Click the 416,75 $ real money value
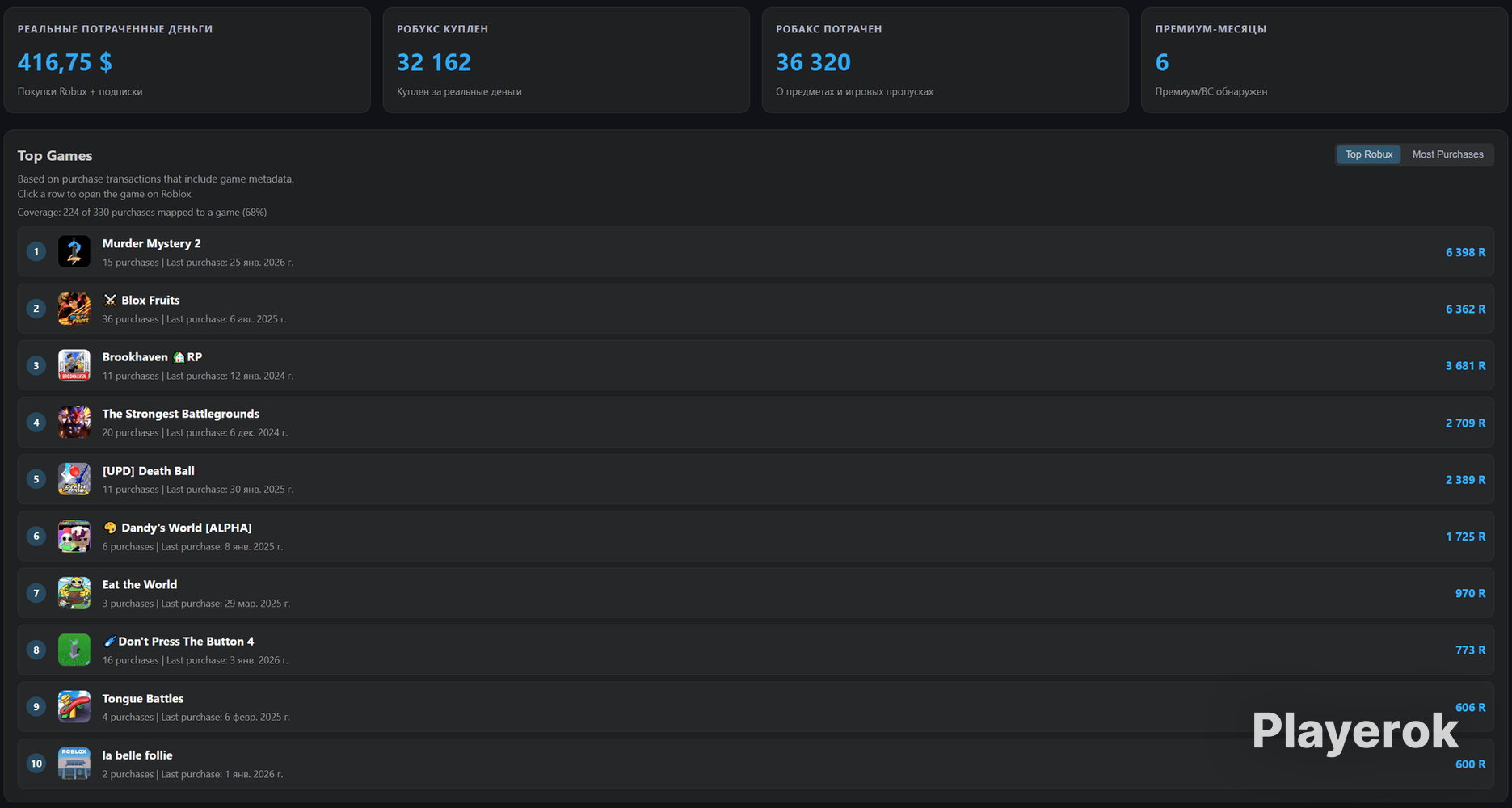This screenshot has height=808, width=1512. click(x=65, y=62)
